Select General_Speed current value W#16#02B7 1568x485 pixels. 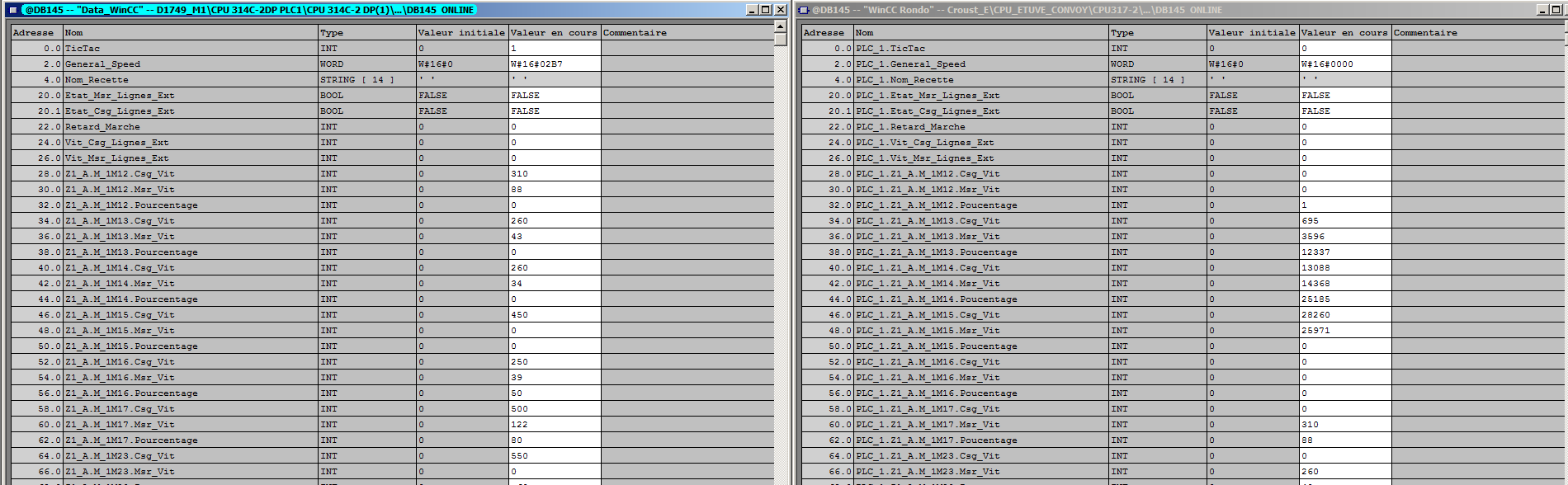click(x=554, y=64)
